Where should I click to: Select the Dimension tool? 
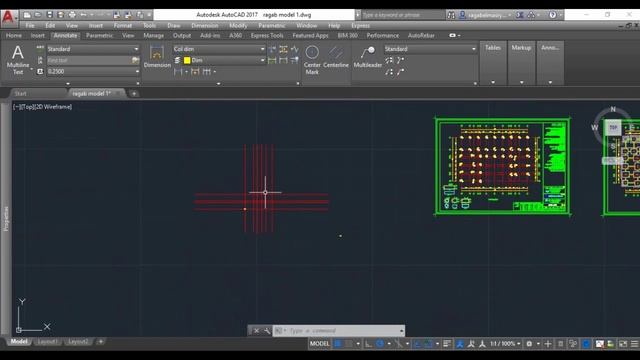157,57
